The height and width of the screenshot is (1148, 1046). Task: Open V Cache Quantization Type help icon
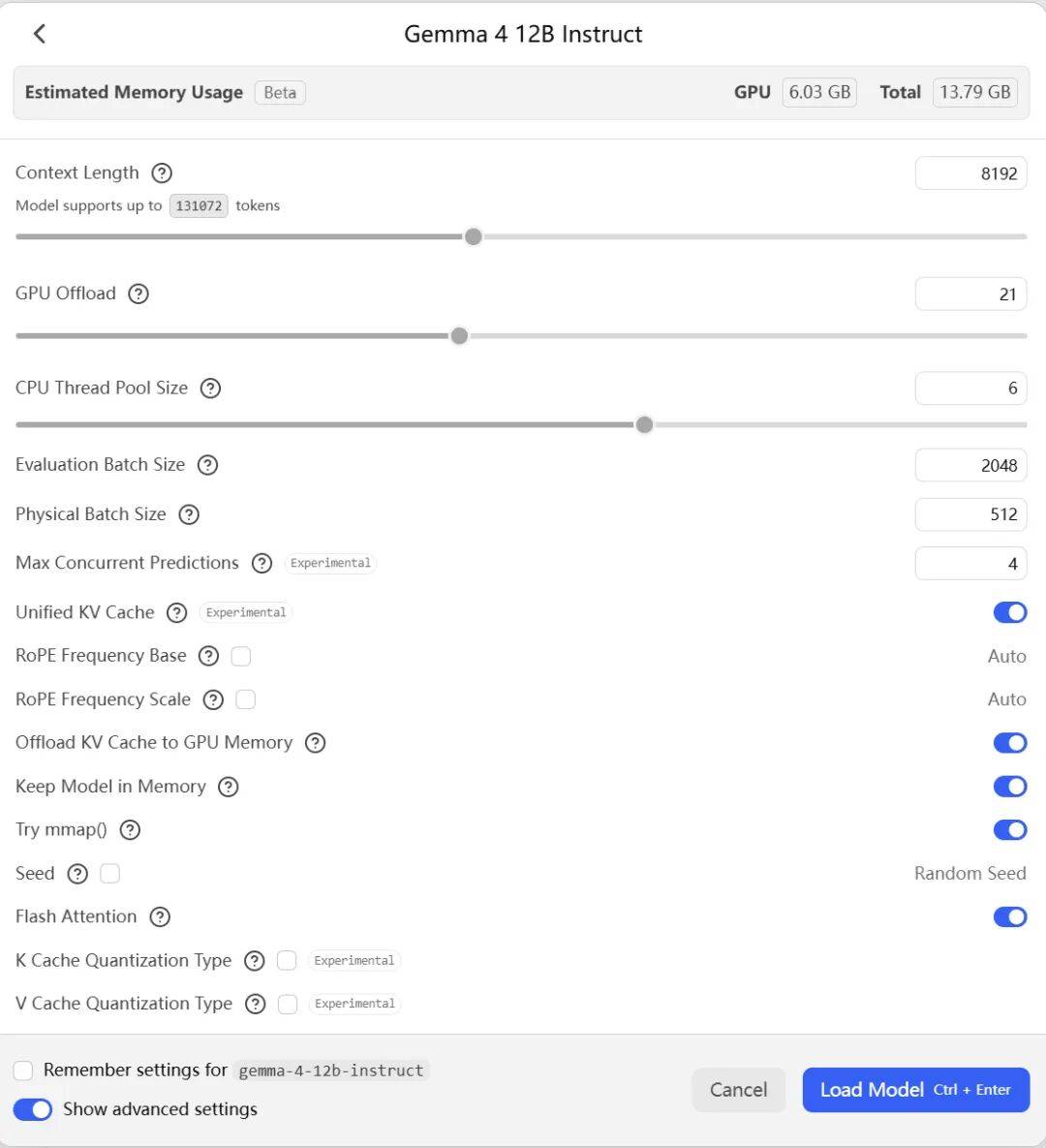256,1004
